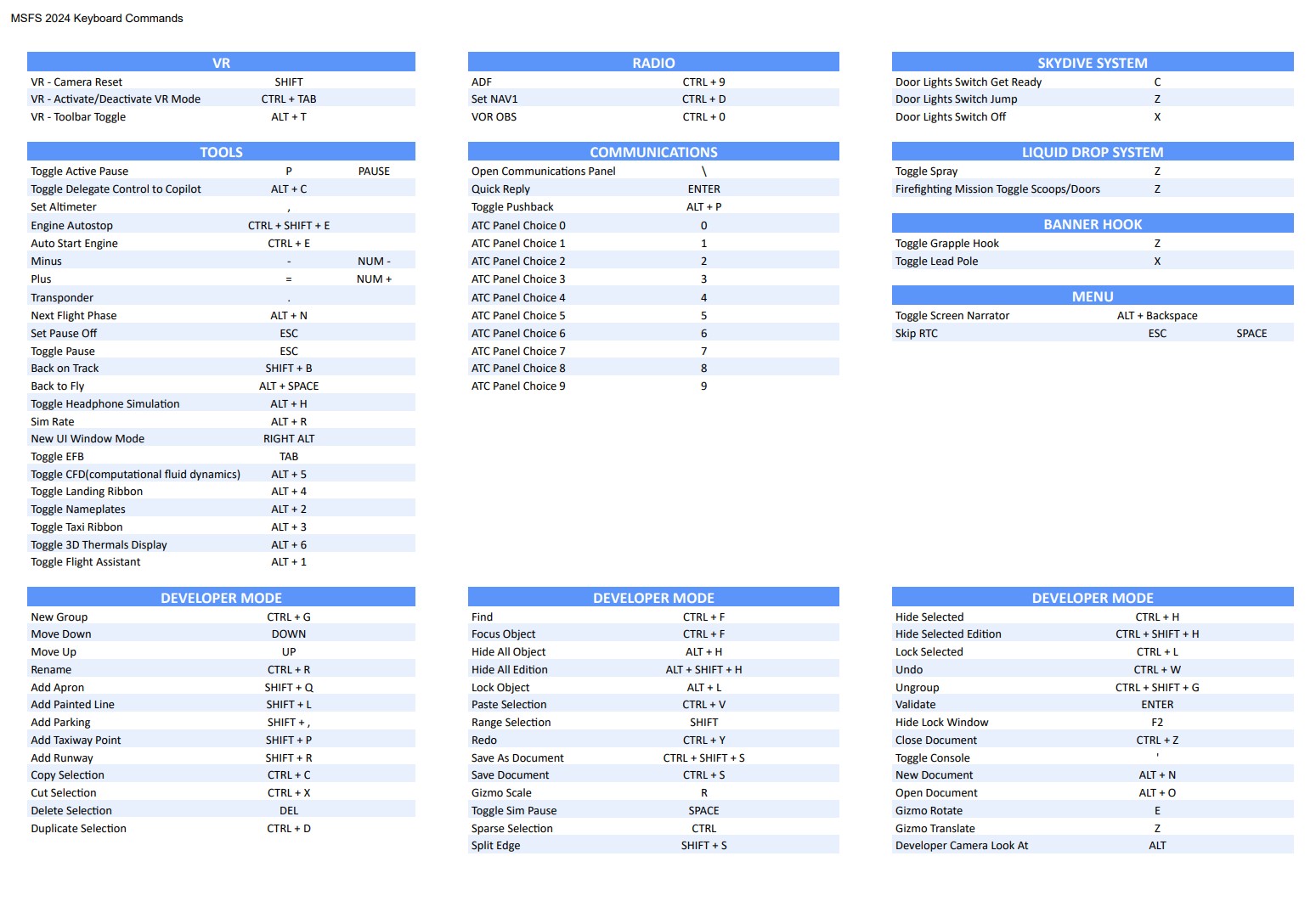Click the 'ALT + T' shortcut for VR Toolbar Toggle
The image size is (1316, 901).
[289, 117]
